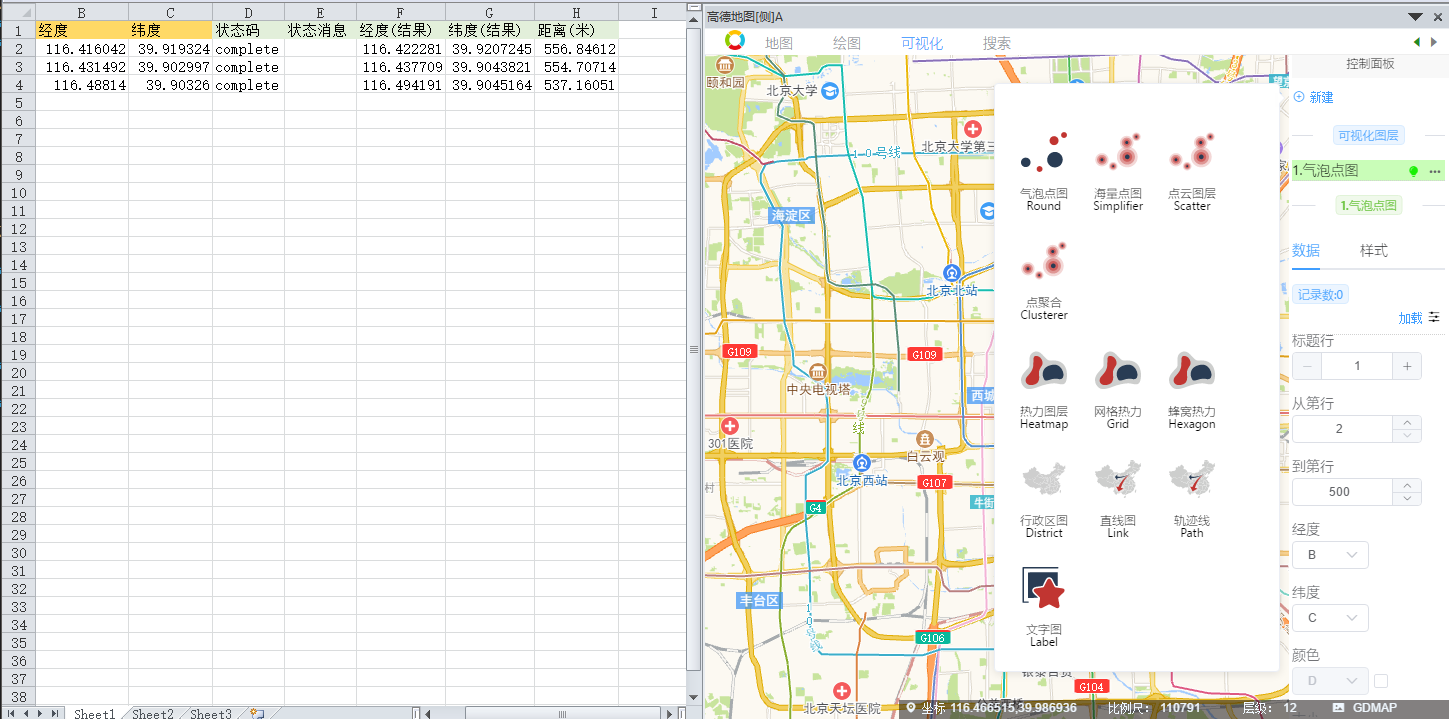The image size is (1449, 719).
Task: Select row header 4 in spreadsheet
Action: tap(17, 85)
